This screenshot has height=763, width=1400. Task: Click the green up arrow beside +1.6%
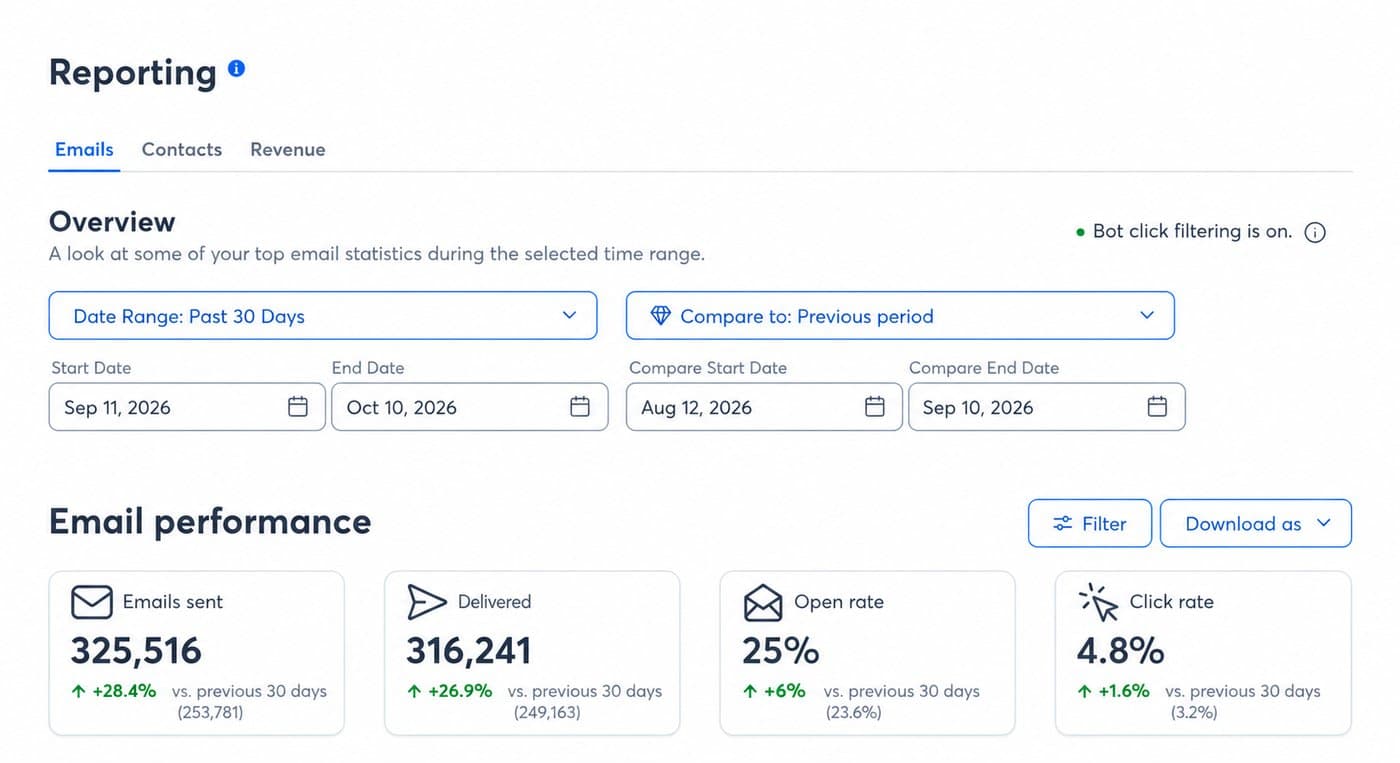(x=1085, y=691)
